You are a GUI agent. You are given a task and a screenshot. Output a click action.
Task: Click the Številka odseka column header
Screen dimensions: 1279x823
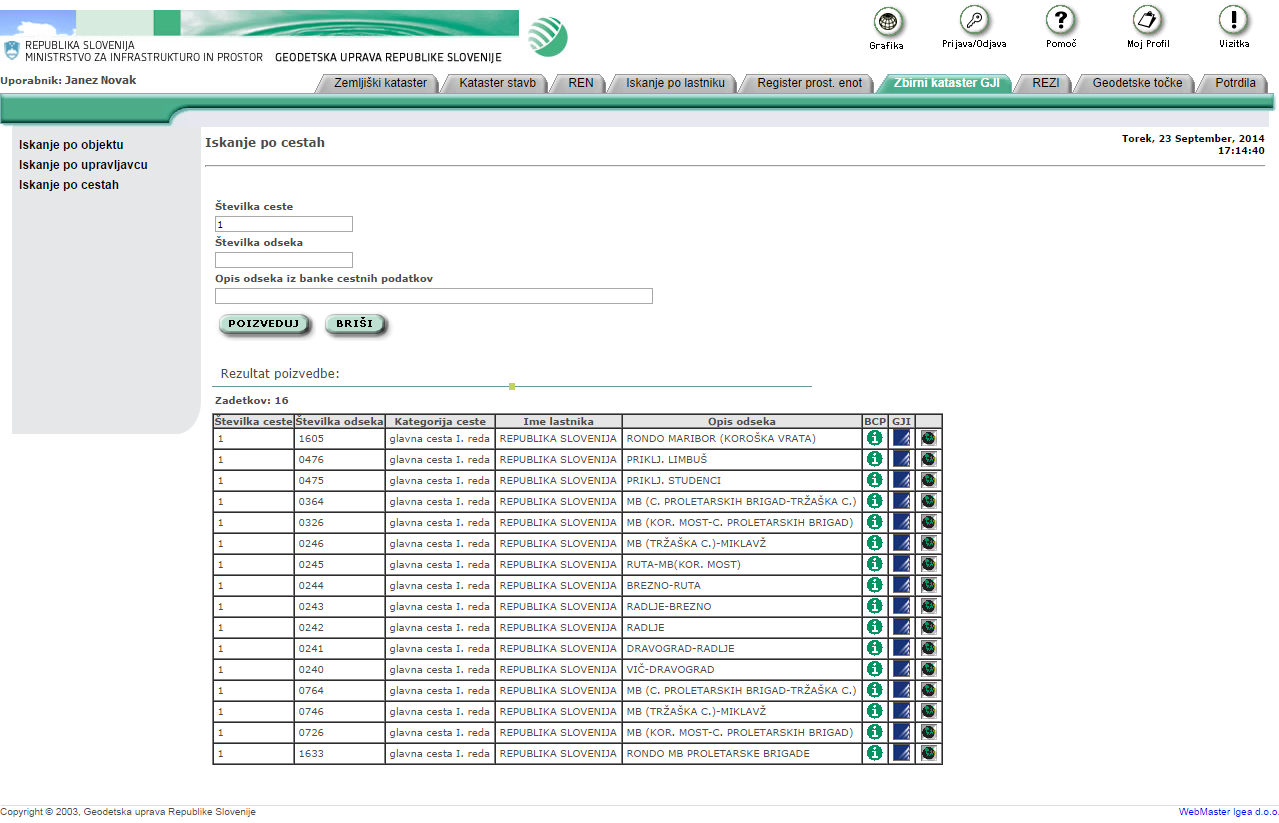click(x=340, y=421)
